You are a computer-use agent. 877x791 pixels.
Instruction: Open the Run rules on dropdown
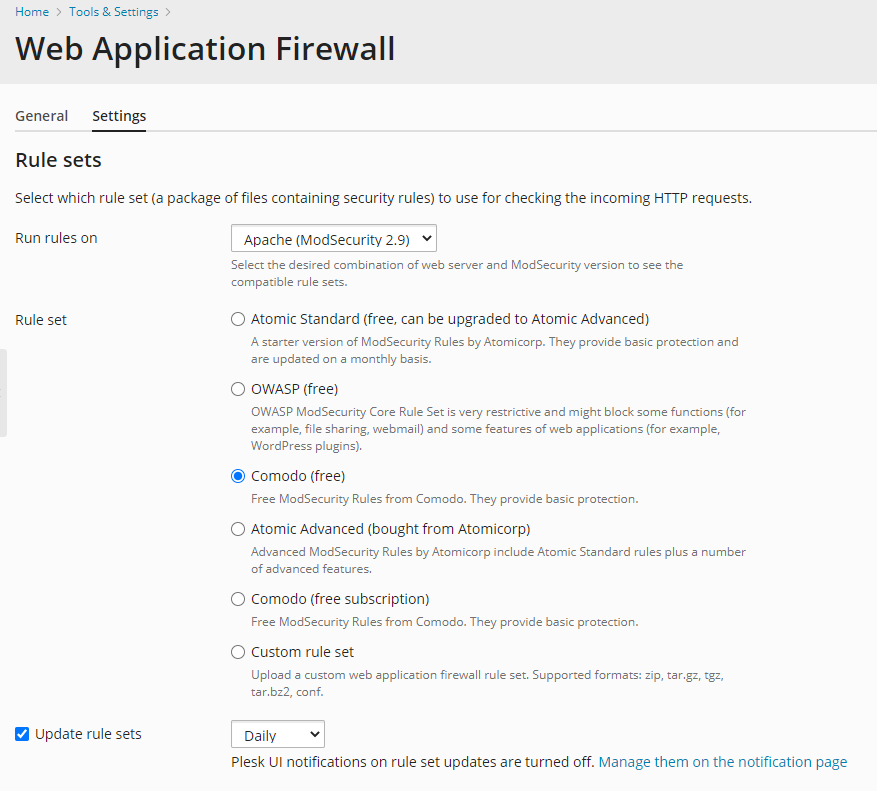click(333, 239)
